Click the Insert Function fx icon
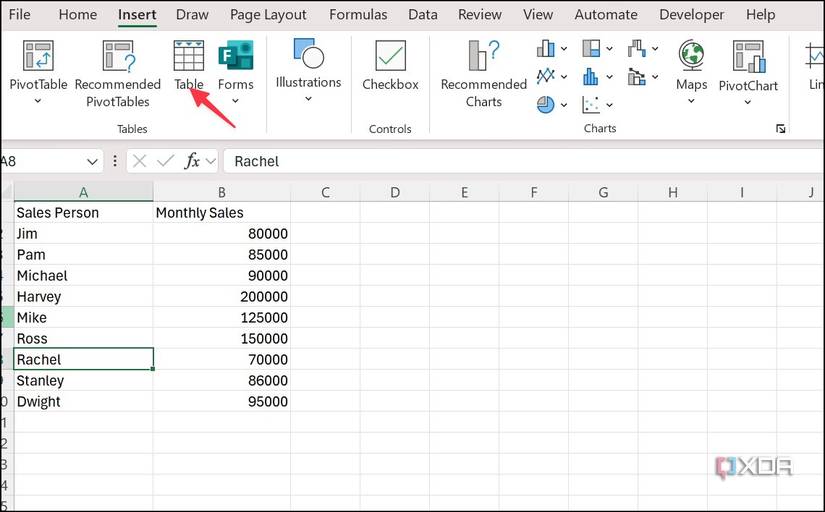The width and height of the screenshot is (825, 512). [192, 161]
